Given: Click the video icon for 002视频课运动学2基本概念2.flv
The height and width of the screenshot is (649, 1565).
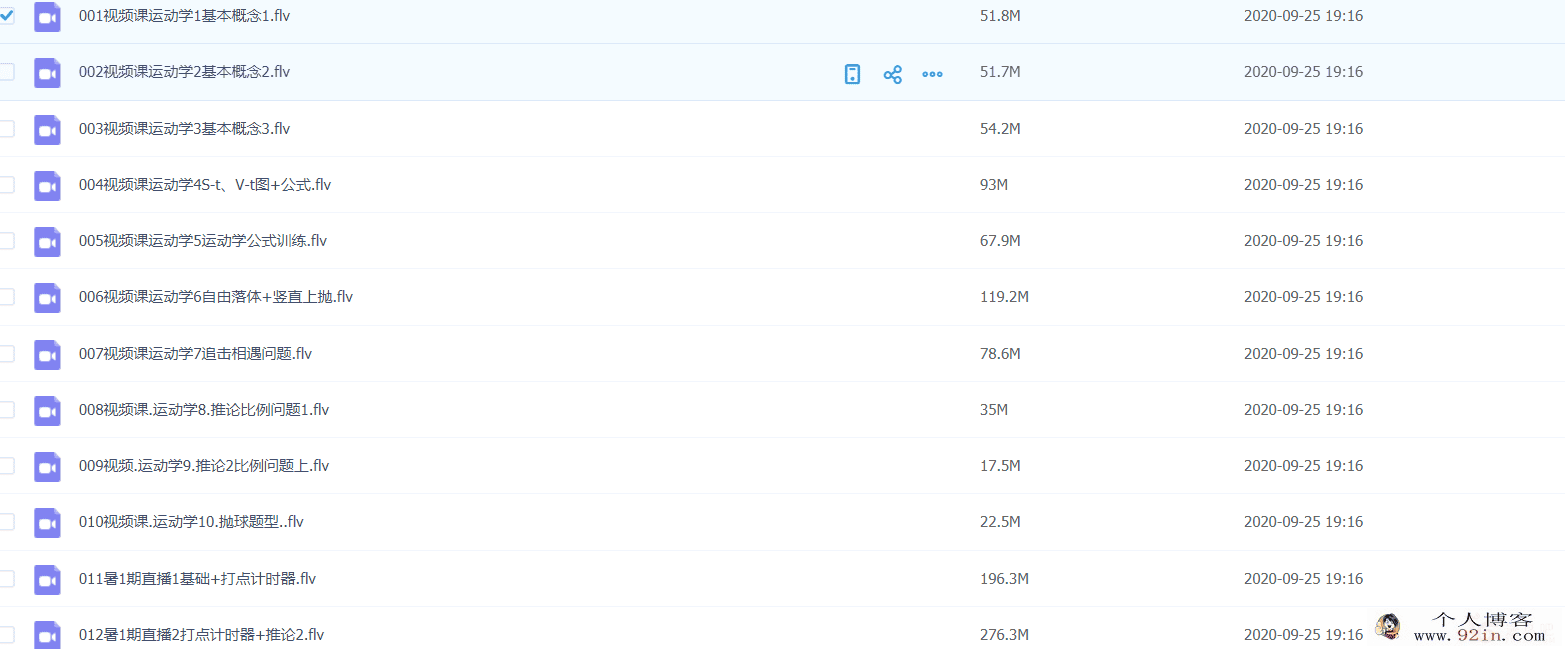Looking at the screenshot, I should (47, 73).
